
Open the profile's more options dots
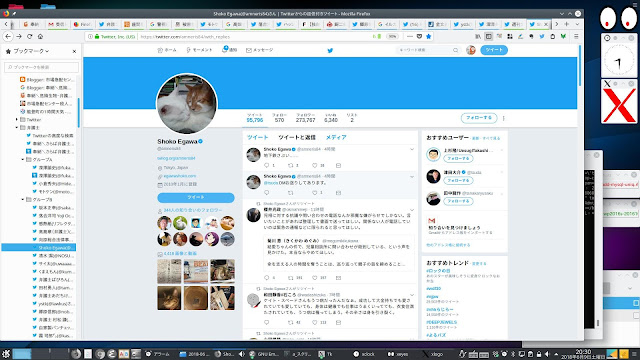tap(504, 118)
